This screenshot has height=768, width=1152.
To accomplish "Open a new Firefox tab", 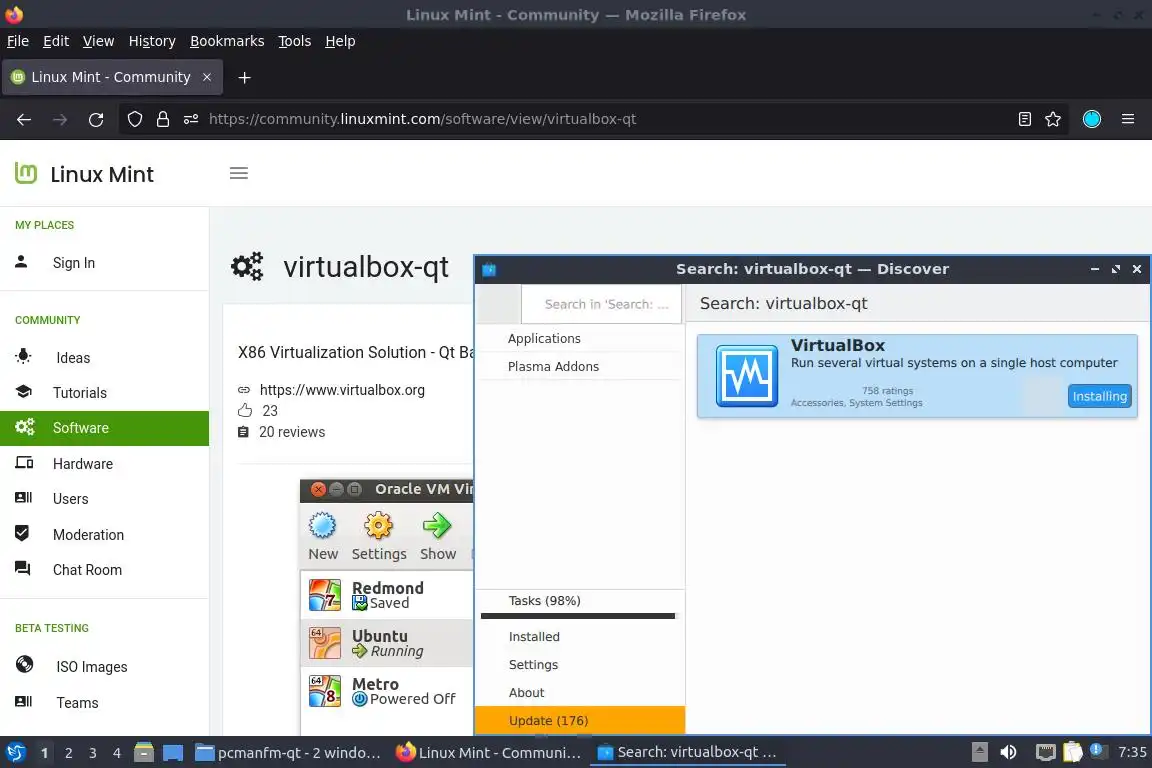I will pyautogui.click(x=245, y=77).
